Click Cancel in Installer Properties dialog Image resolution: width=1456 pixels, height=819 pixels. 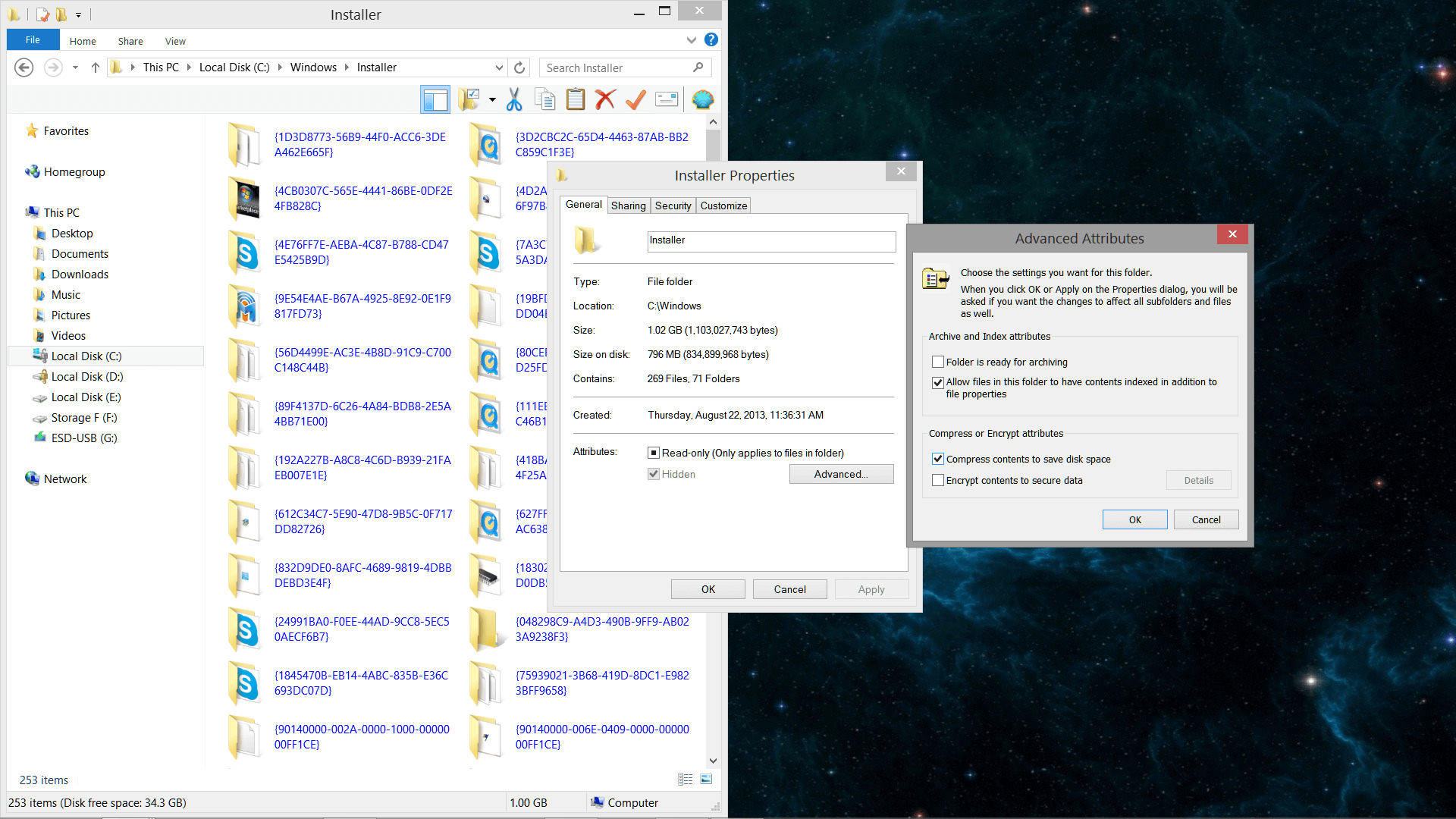[x=789, y=589]
